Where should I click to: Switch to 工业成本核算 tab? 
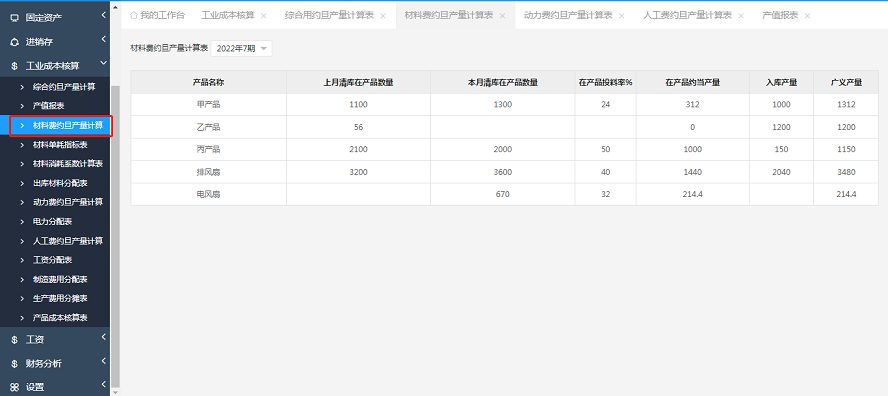click(228, 15)
